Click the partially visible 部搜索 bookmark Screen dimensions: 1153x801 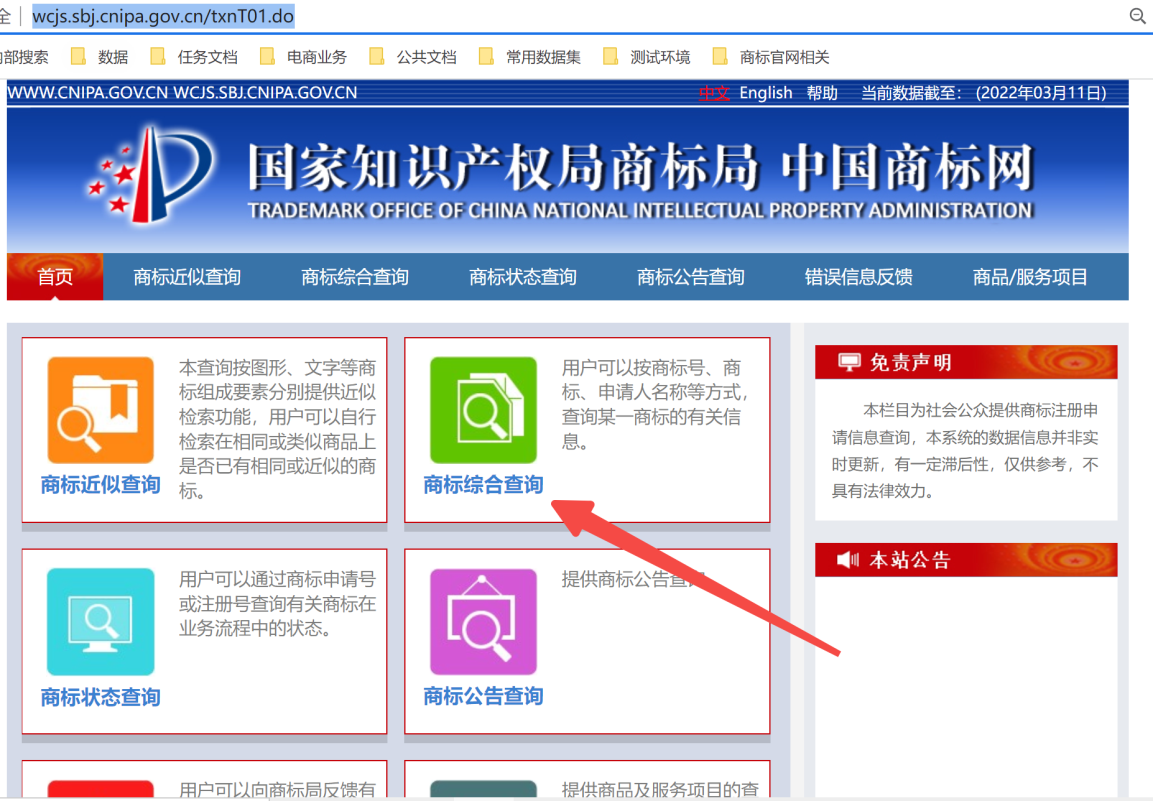24,57
